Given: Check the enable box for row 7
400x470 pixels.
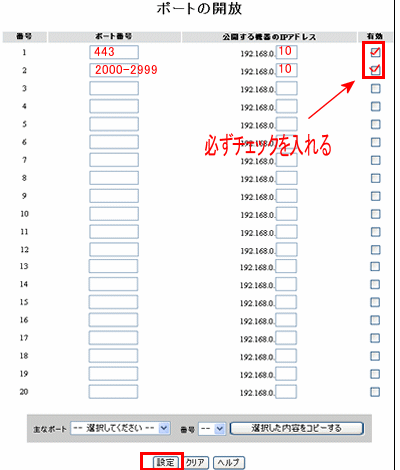Looking at the screenshot, I should 376,160.
